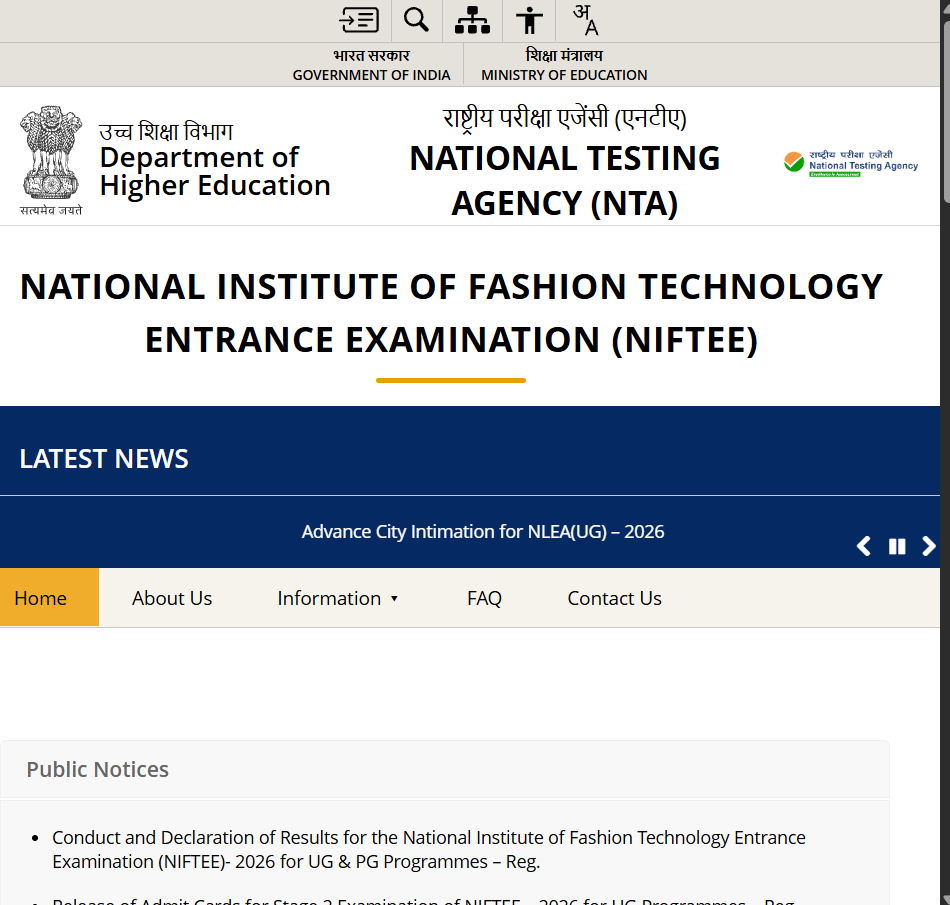Open the Home menu tab
The image size is (950, 905).
coord(49,597)
